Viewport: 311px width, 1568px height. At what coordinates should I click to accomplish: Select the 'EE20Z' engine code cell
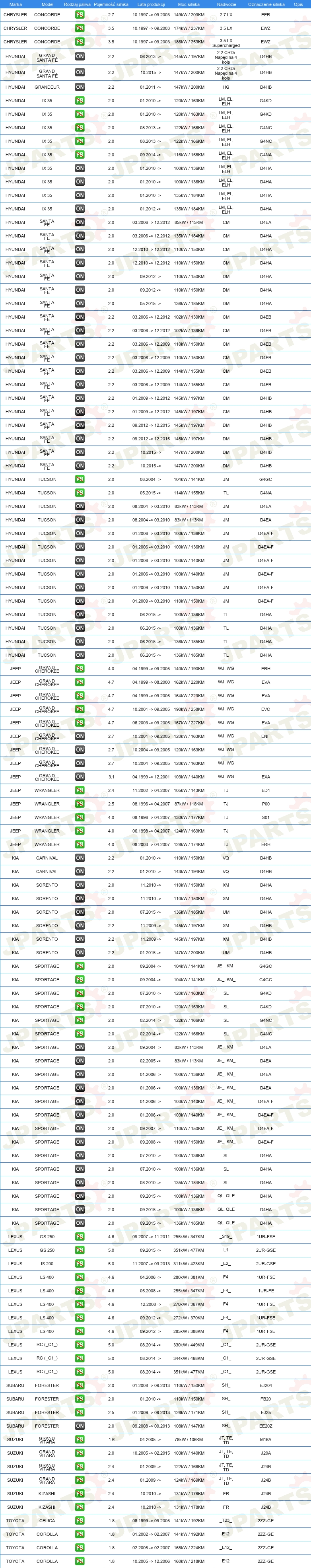[265, 1426]
